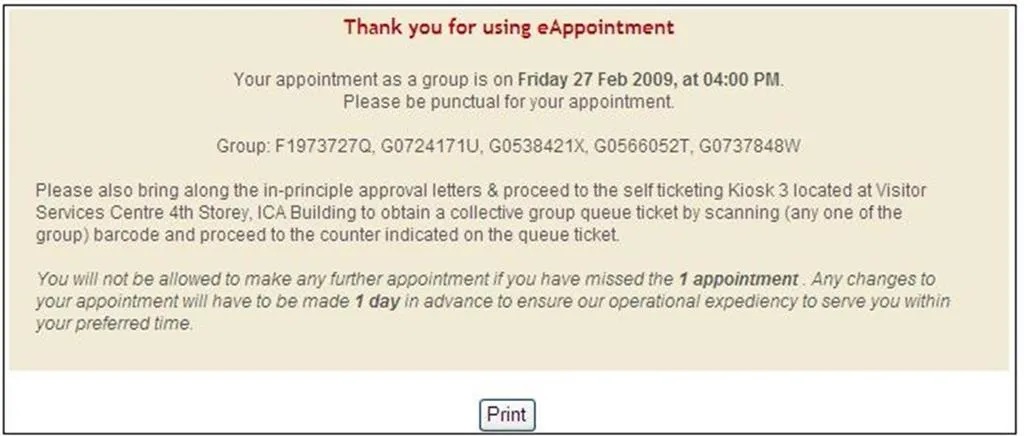Click group ID G0737848W
The image size is (1024, 436).
pos(750,146)
